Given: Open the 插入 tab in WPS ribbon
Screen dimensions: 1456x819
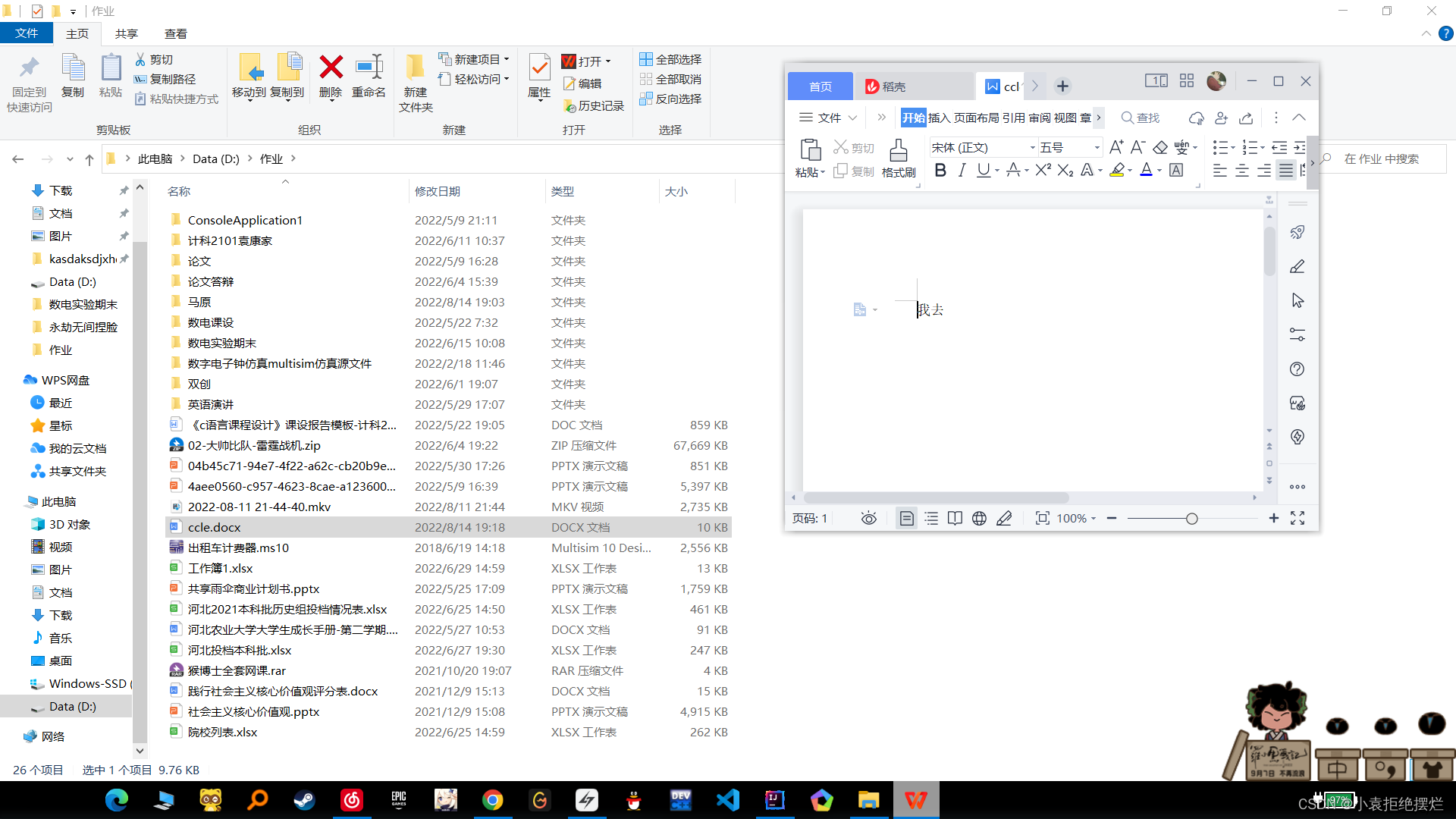Looking at the screenshot, I should pyautogui.click(x=939, y=118).
